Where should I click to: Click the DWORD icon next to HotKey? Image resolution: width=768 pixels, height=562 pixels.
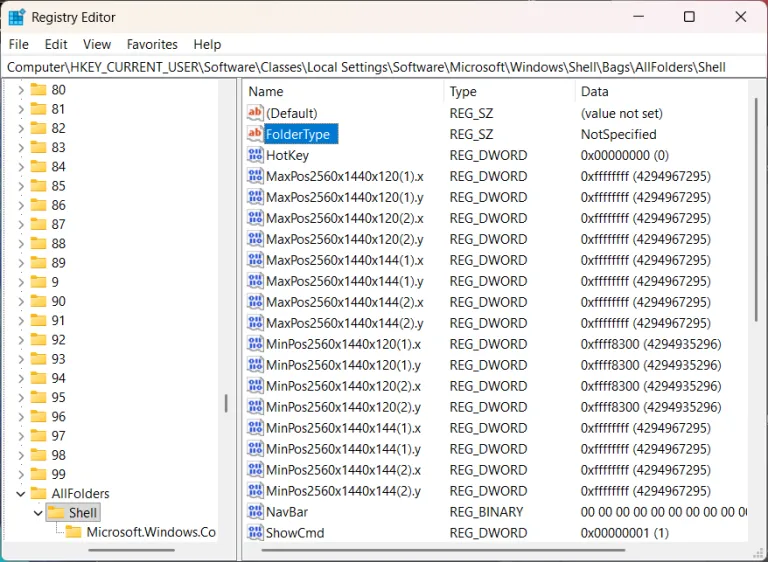[x=255, y=155]
